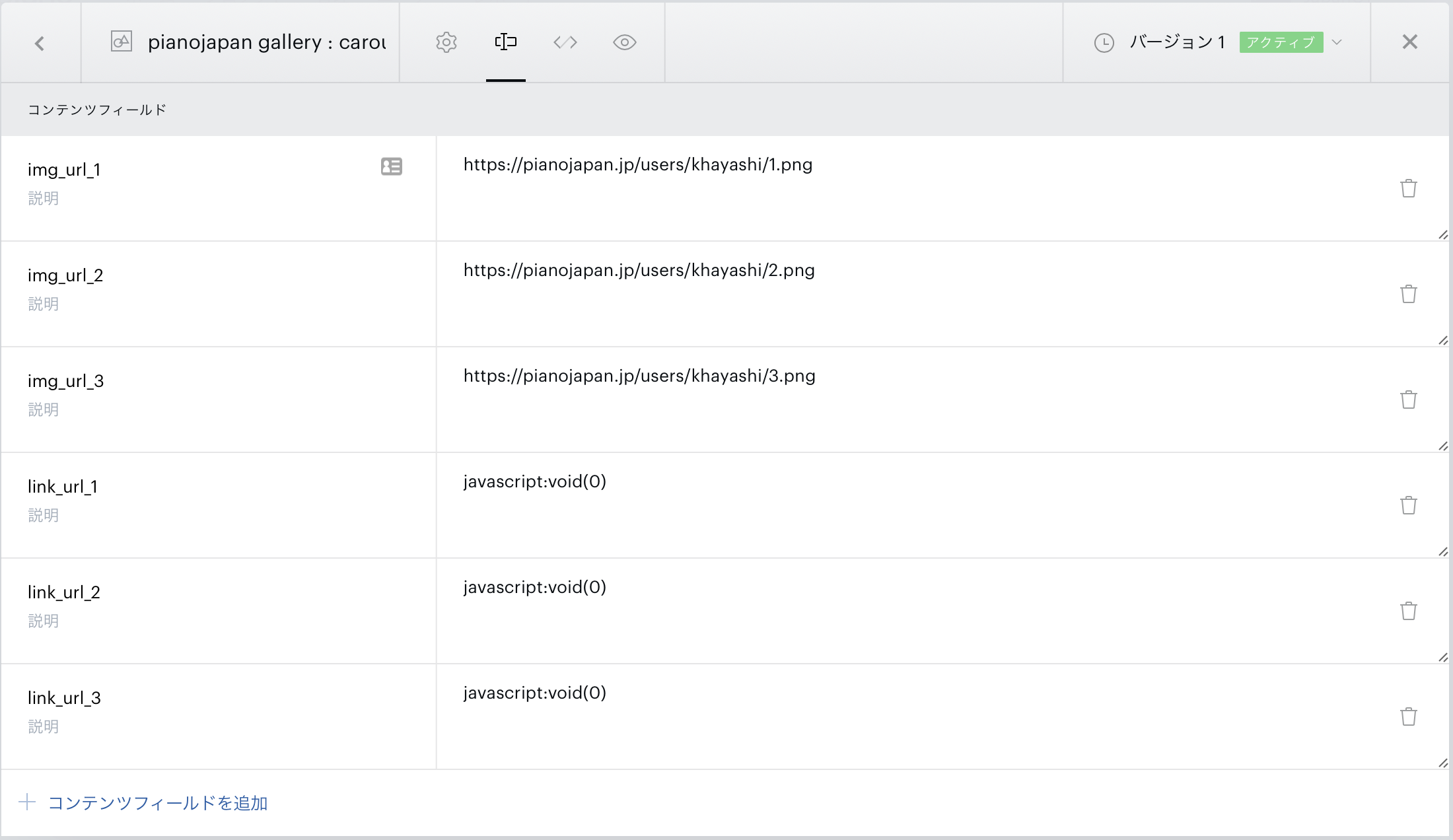Click the link_url_1 javascript:void(0) value

(534, 481)
